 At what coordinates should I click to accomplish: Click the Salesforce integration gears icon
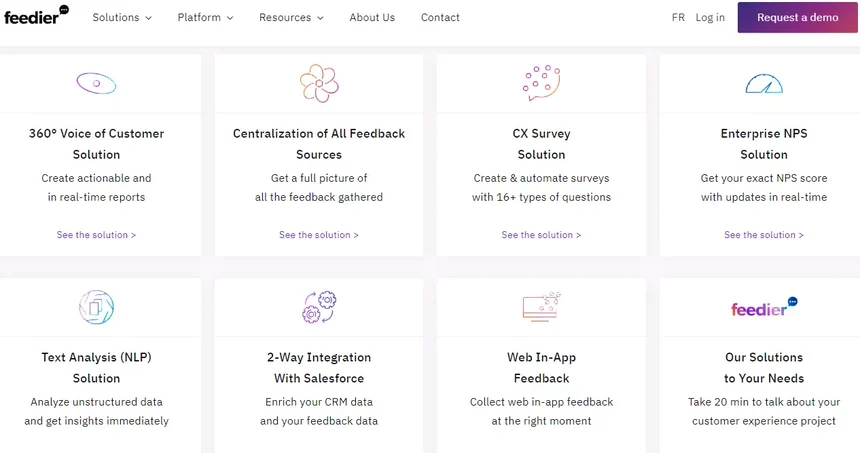[319, 307]
